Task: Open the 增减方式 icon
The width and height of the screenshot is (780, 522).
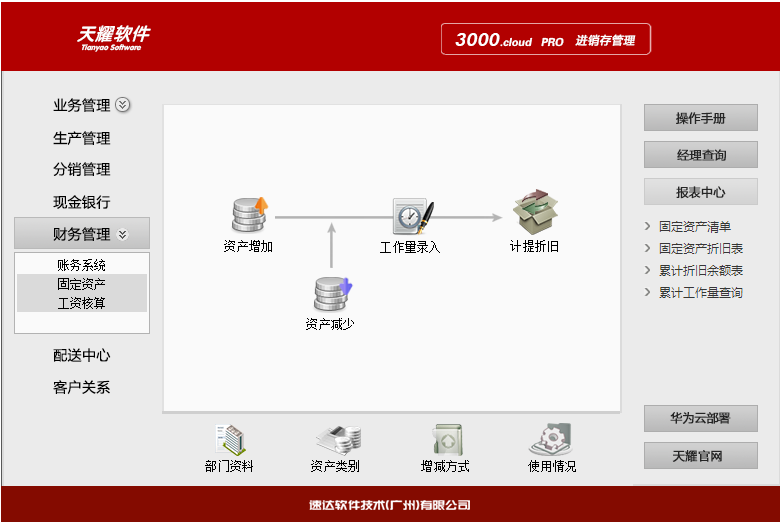Action: [445, 440]
